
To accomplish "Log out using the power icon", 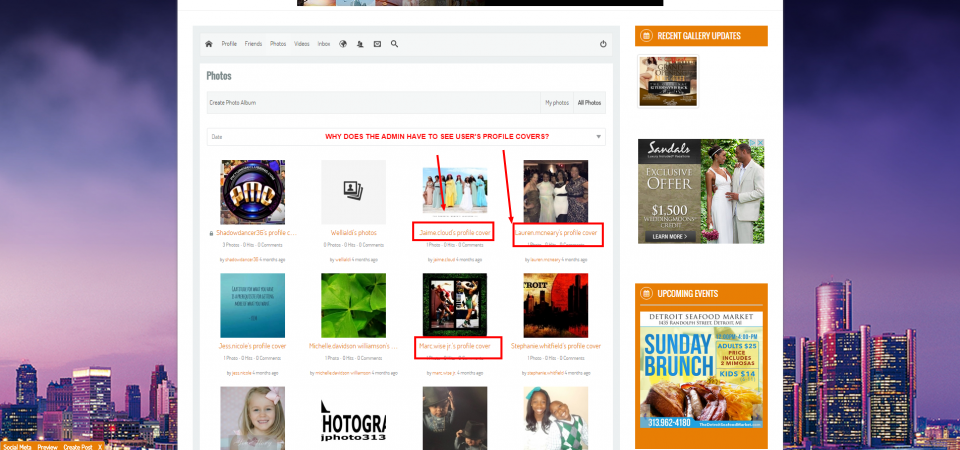I will 603,44.
